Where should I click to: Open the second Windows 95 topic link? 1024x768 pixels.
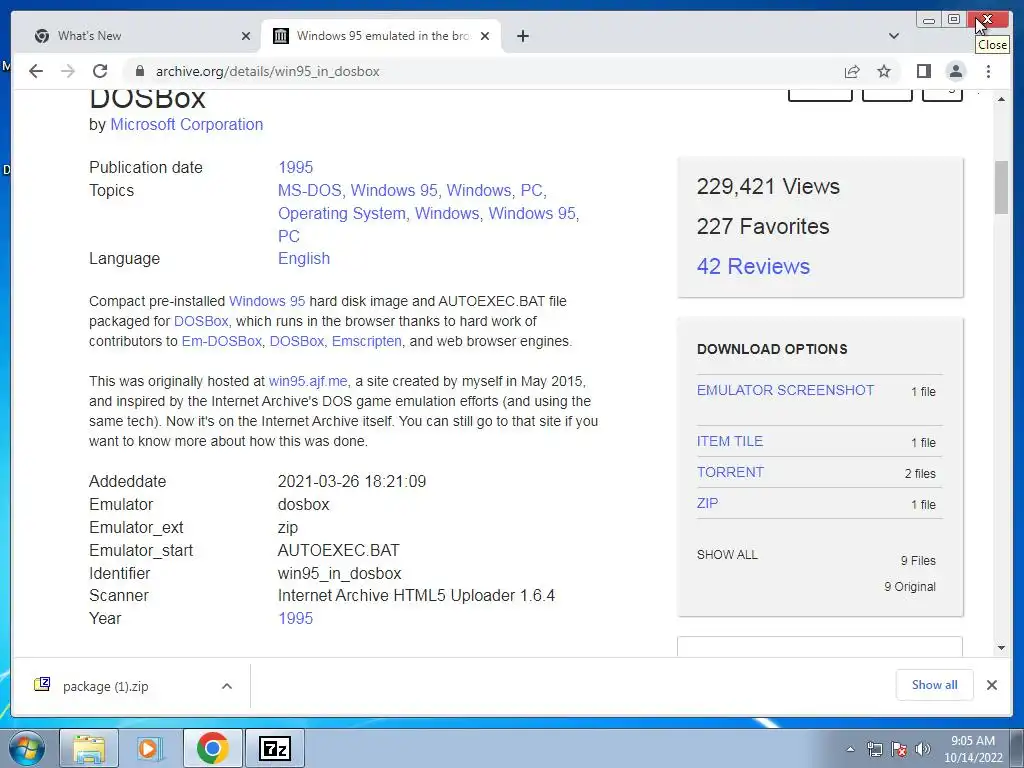(532, 213)
